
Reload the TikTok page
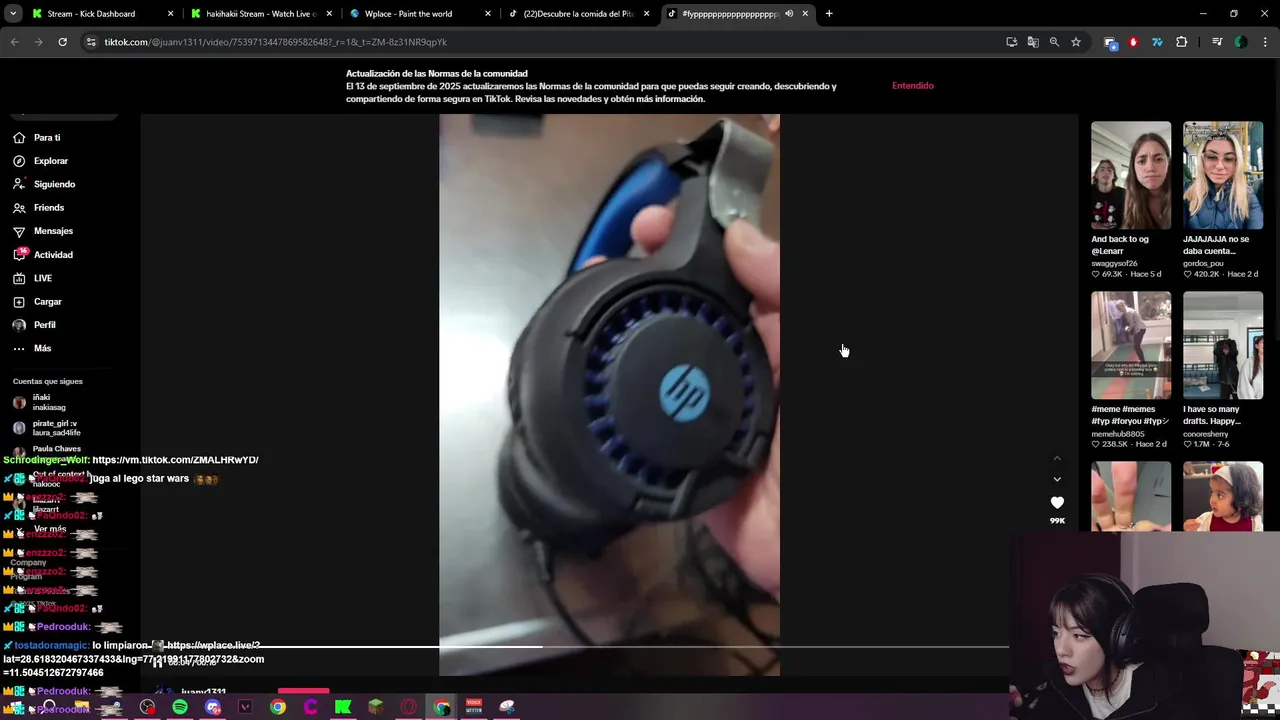coord(62,42)
